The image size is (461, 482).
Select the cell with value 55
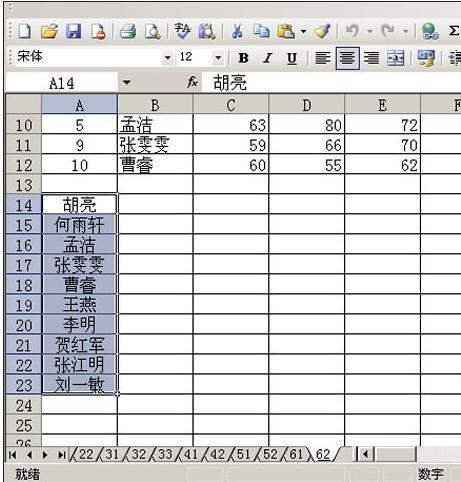coord(307,165)
